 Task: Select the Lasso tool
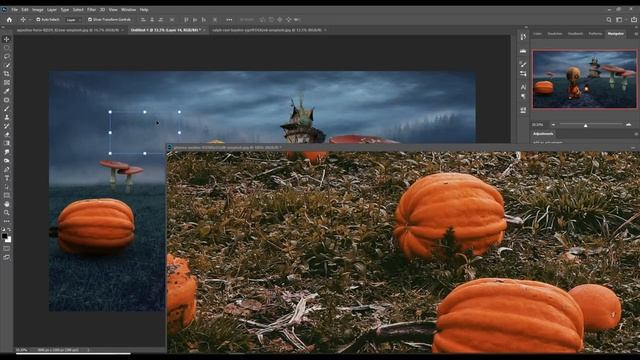pos(7,56)
